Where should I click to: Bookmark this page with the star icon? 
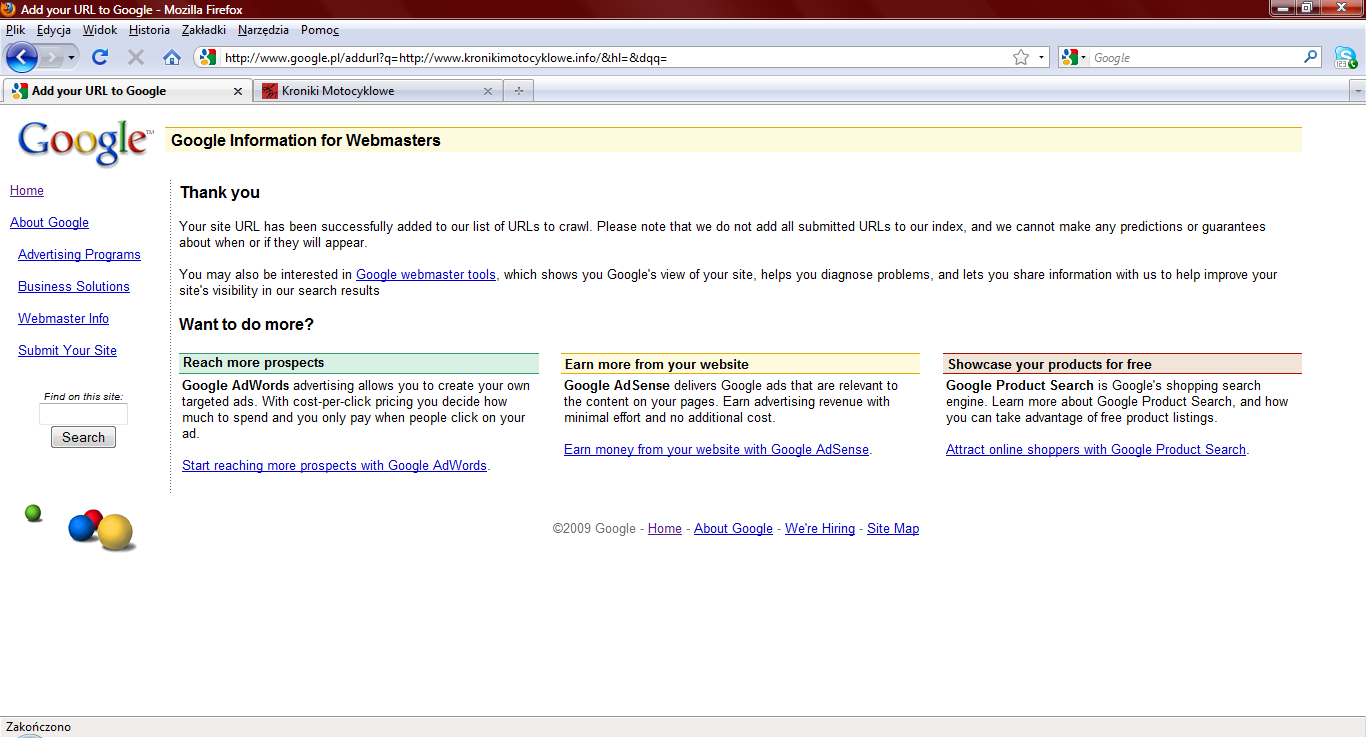point(1020,57)
